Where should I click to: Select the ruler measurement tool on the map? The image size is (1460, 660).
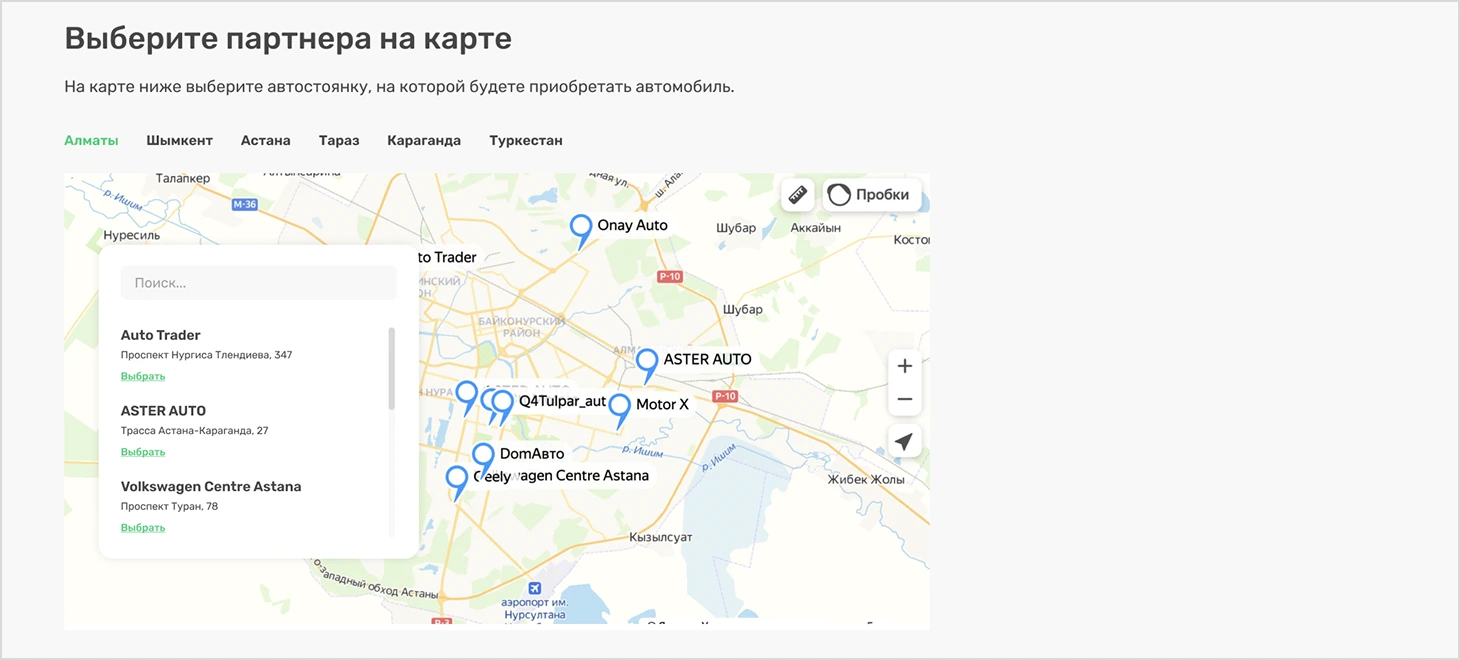pos(797,194)
